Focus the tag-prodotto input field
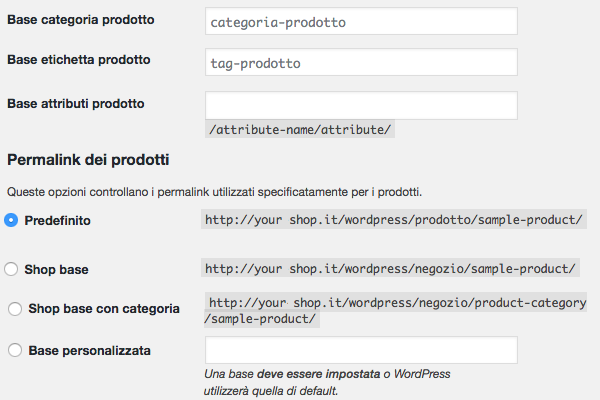Screen dimensions: 600x400 point(360,62)
